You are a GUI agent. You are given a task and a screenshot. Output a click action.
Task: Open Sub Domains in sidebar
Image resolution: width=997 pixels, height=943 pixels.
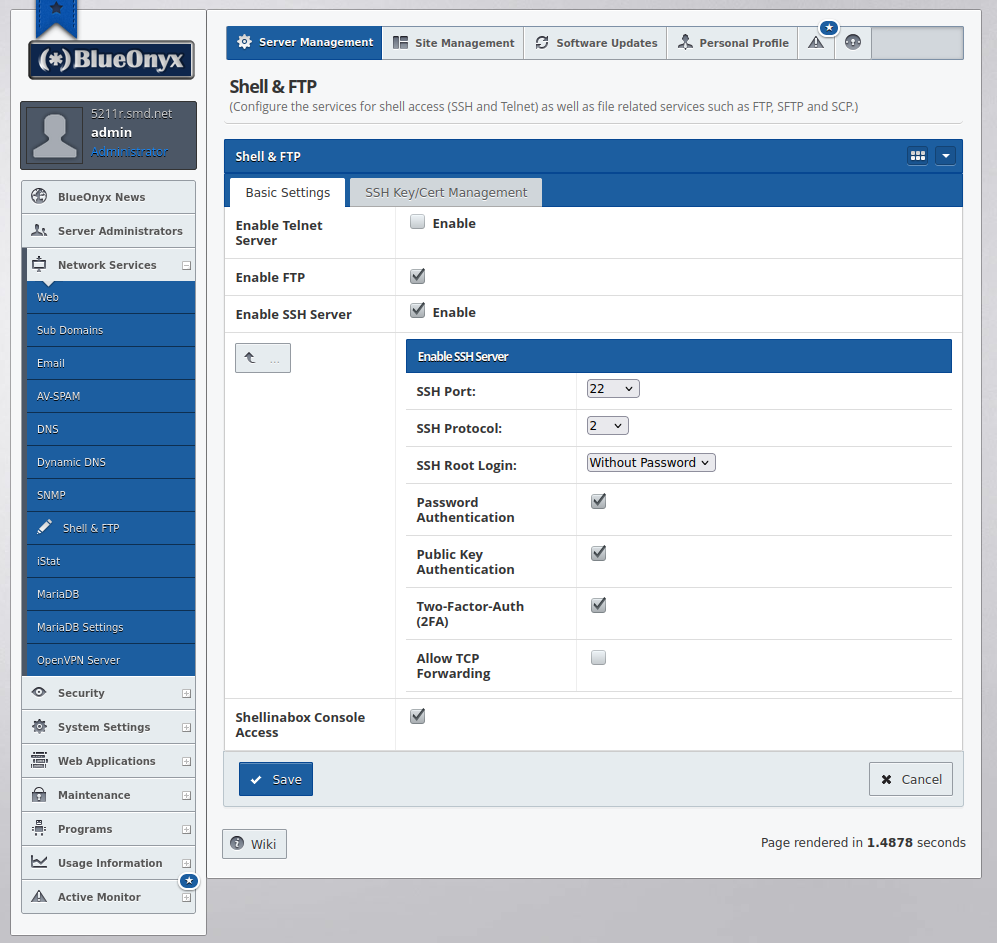[111, 330]
